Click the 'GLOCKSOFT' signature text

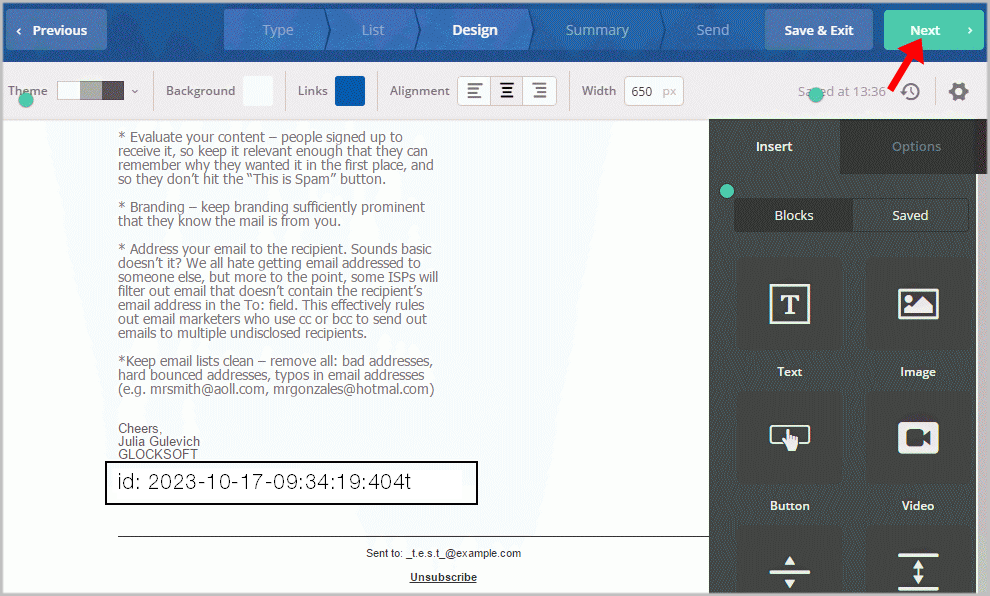[158, 454]
